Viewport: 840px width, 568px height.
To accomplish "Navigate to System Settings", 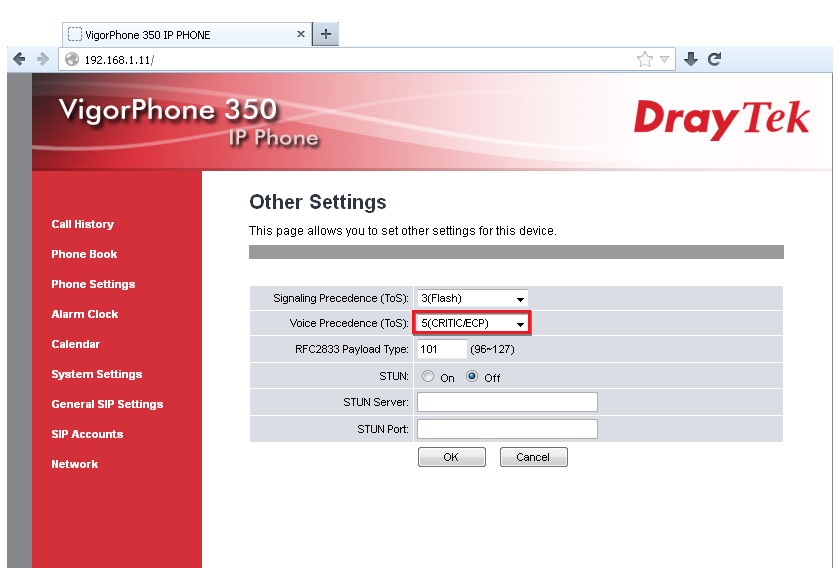I will click(x=97, y=374).
